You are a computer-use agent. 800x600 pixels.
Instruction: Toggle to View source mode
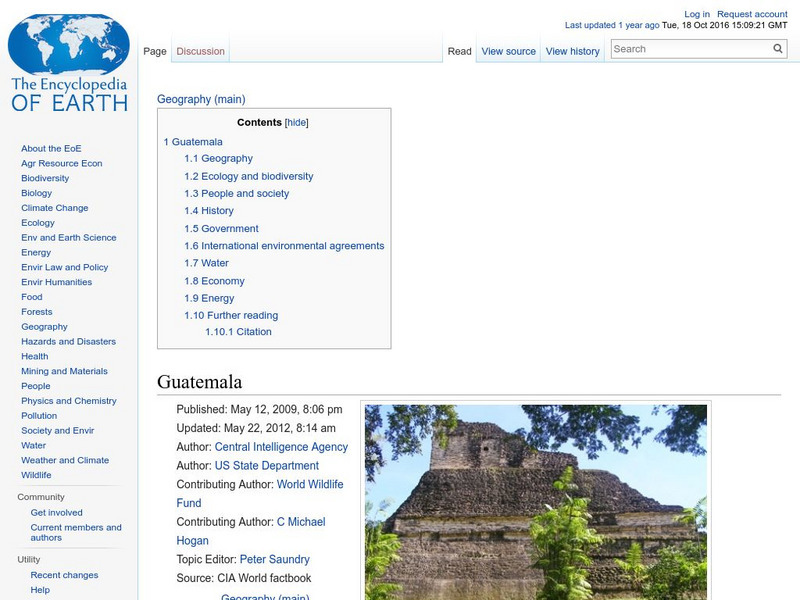pos(508,50)
